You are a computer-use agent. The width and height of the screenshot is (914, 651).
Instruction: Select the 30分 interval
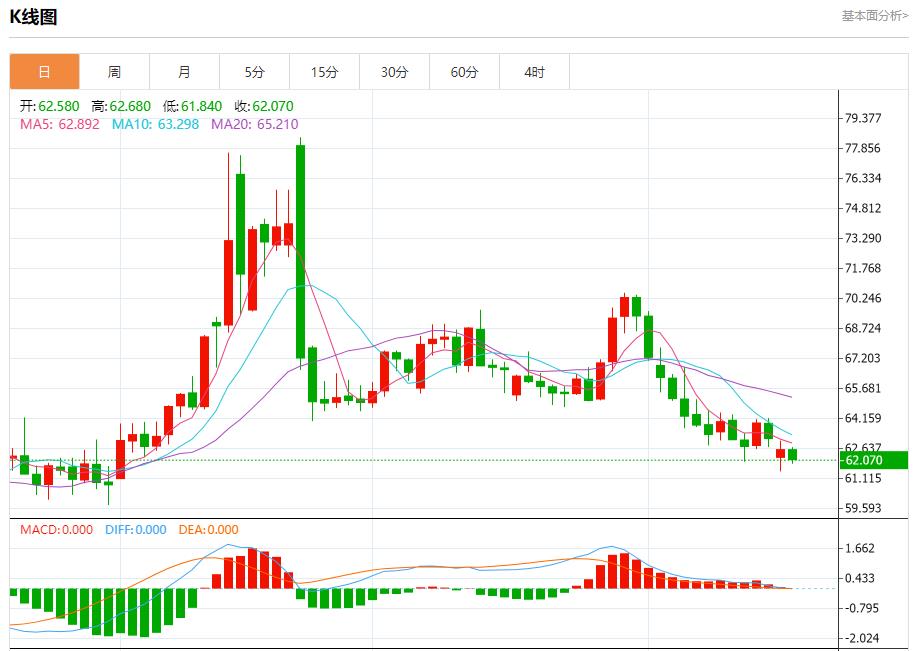pyautogui.click(x=394, y=71)
